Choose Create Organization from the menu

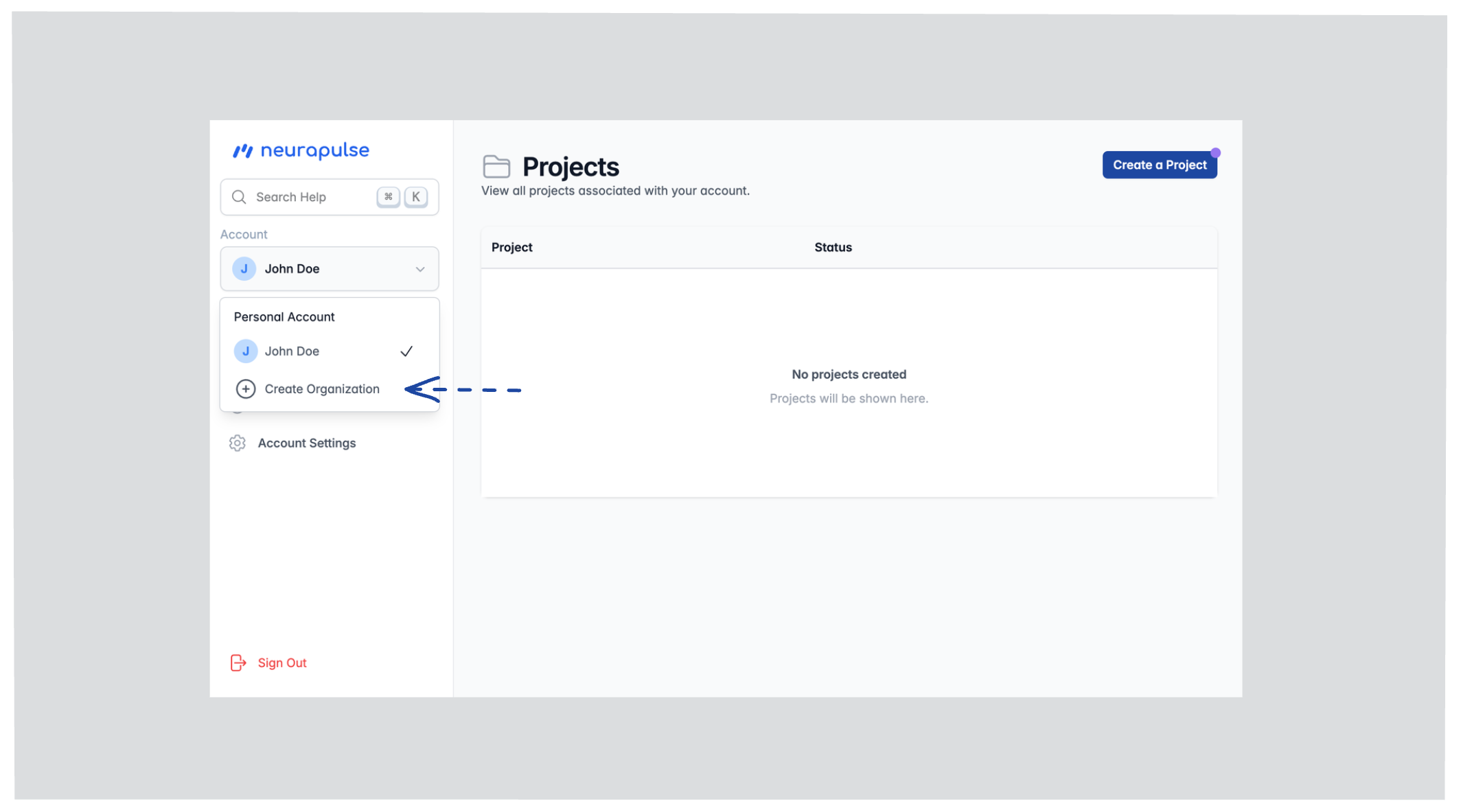pyautogui.click(x=321, y=389)
